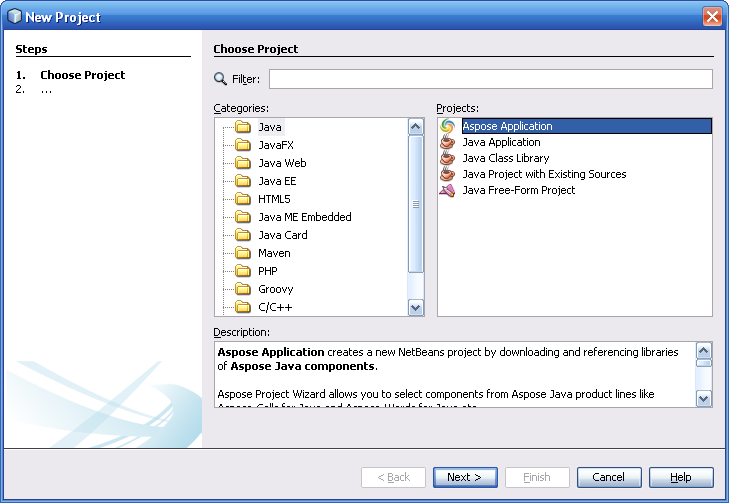
Task: Choose Java Class Library project type
Action: click(x=506, y=158)
